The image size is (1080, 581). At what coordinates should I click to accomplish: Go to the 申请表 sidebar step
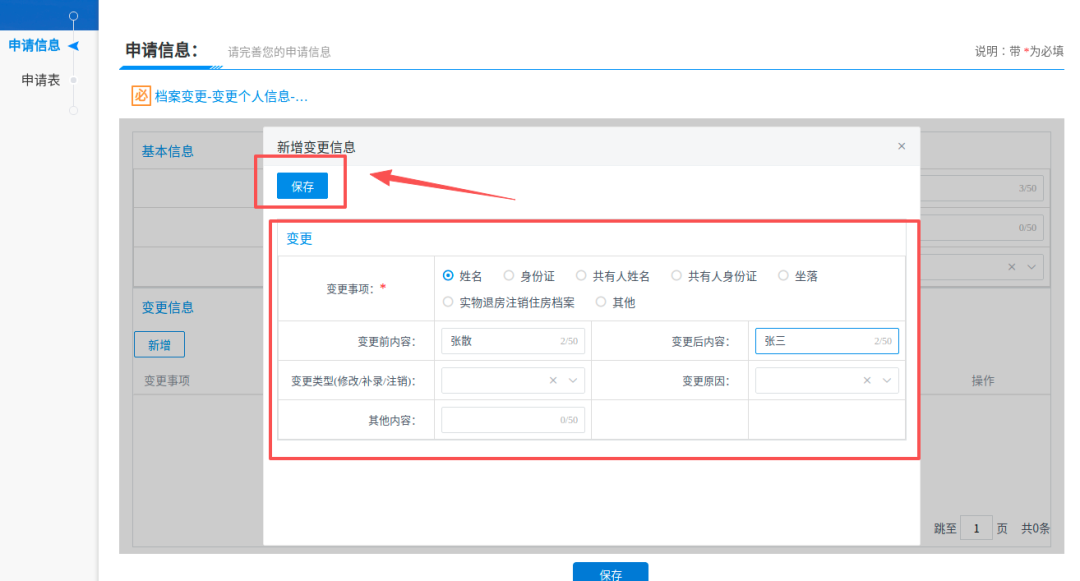pos(41,80)
